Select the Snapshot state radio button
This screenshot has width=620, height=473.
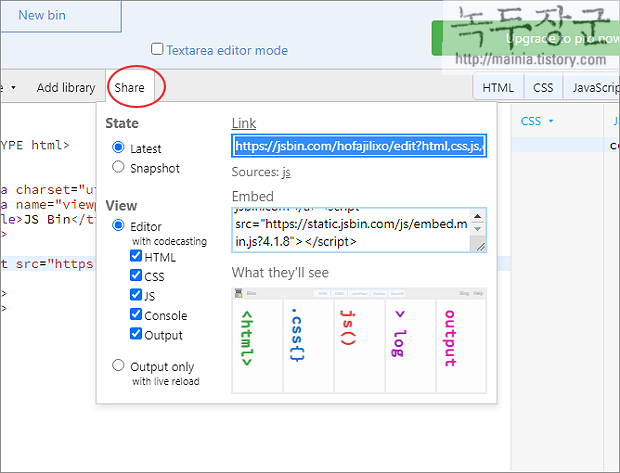(x=118, y=166)
